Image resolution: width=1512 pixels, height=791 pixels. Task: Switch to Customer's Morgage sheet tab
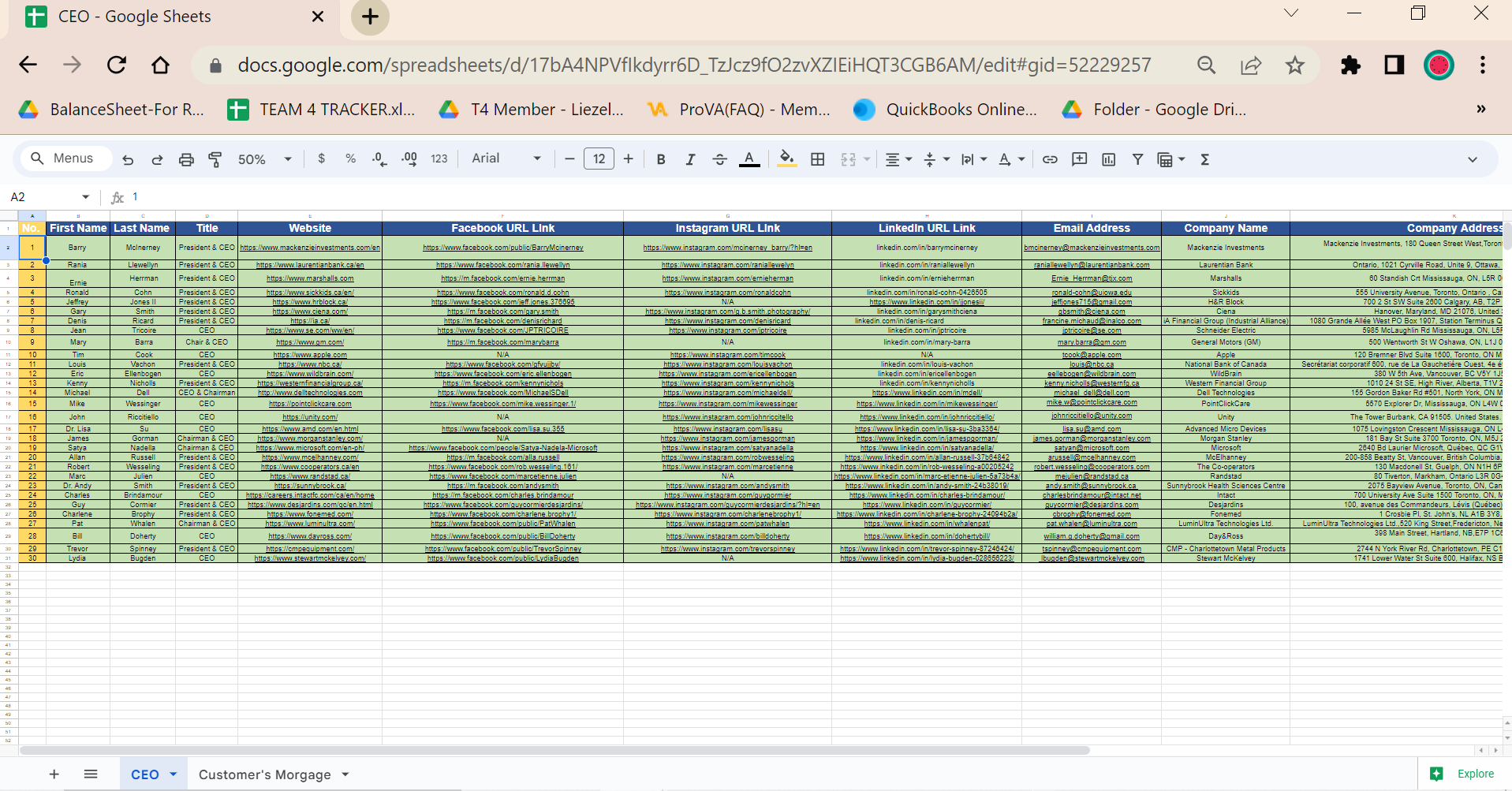(x=265, y=774)
